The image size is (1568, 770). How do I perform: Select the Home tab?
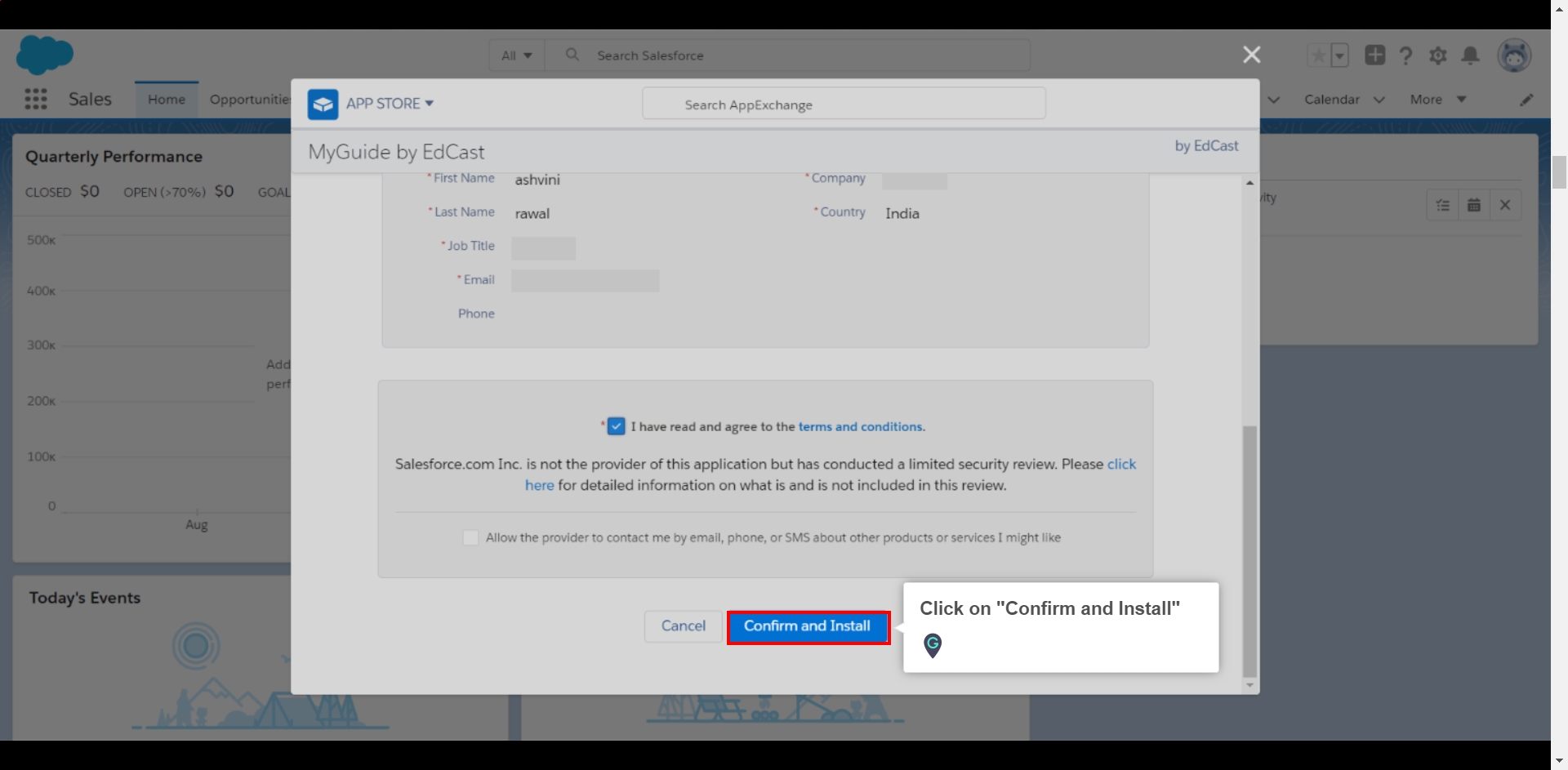pos(167,100)
